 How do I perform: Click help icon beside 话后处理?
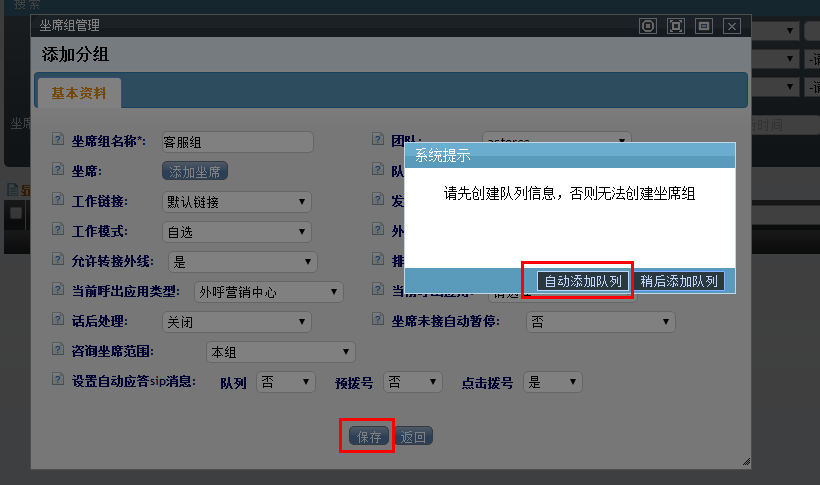pos(59,322)
